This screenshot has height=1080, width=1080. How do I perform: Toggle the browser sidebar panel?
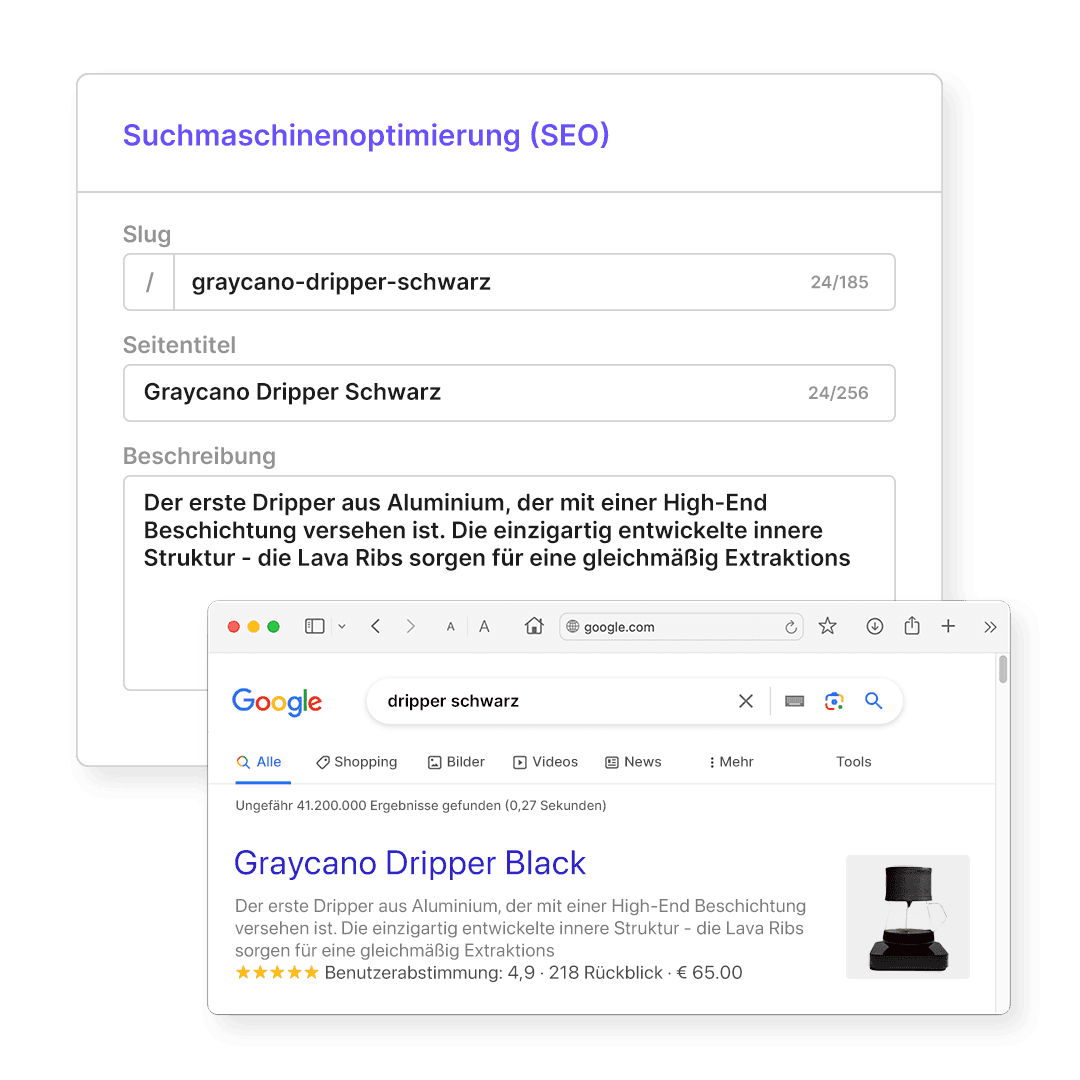point(315,626)
